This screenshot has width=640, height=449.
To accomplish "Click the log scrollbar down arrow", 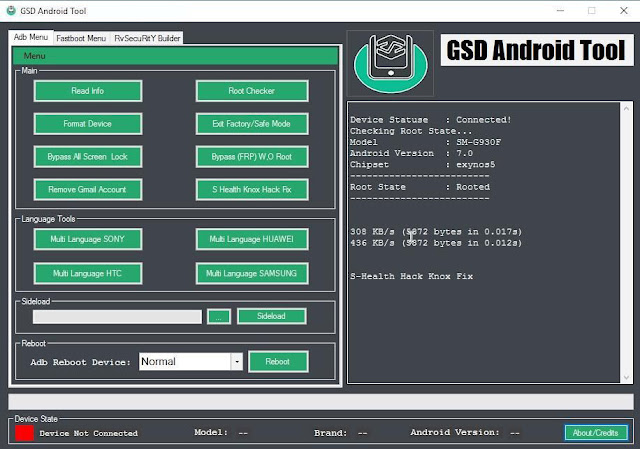I will click(626, 378).
